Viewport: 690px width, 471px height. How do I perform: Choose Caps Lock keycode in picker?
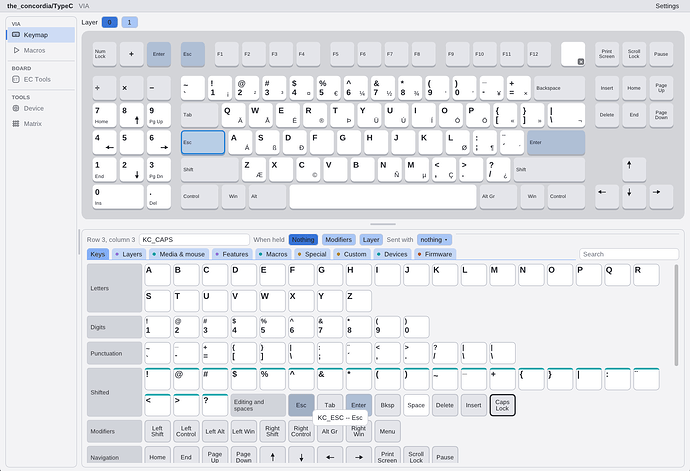pyautogui.click(x=502, y=405)
